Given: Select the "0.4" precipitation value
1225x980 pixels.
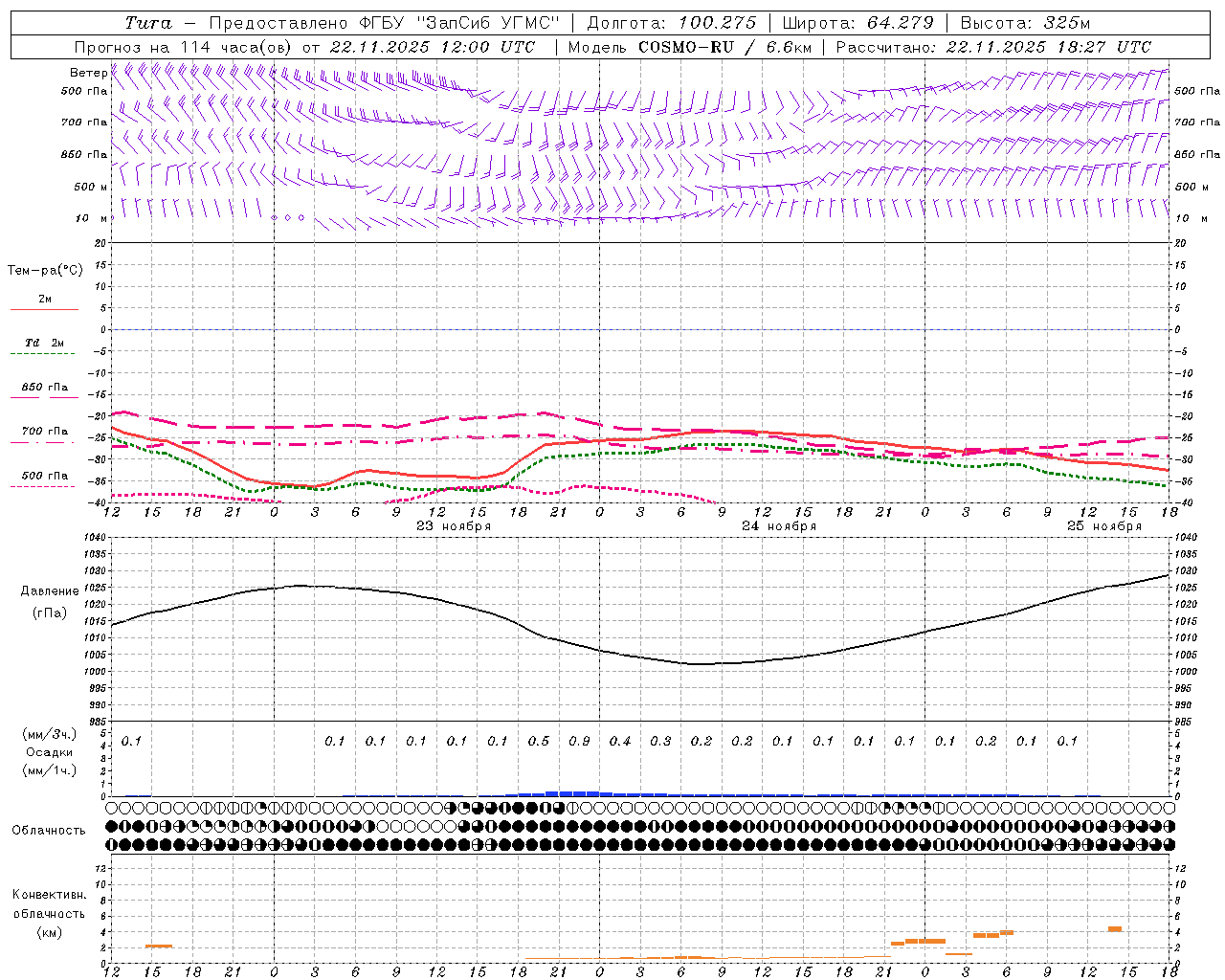Looking at the screenshot, I should pyautogui.click(x=620, y=742).
